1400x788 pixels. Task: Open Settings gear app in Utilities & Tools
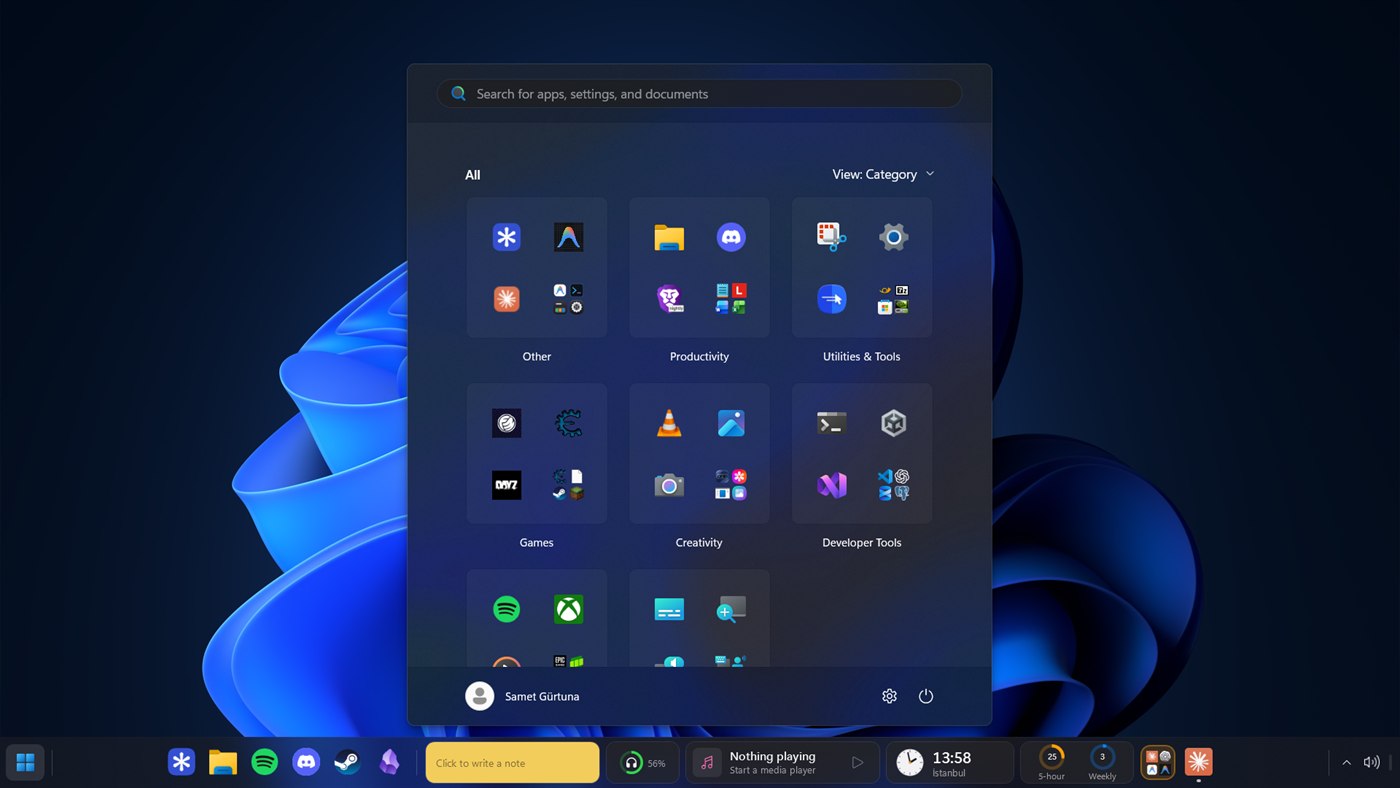[893, 237]
